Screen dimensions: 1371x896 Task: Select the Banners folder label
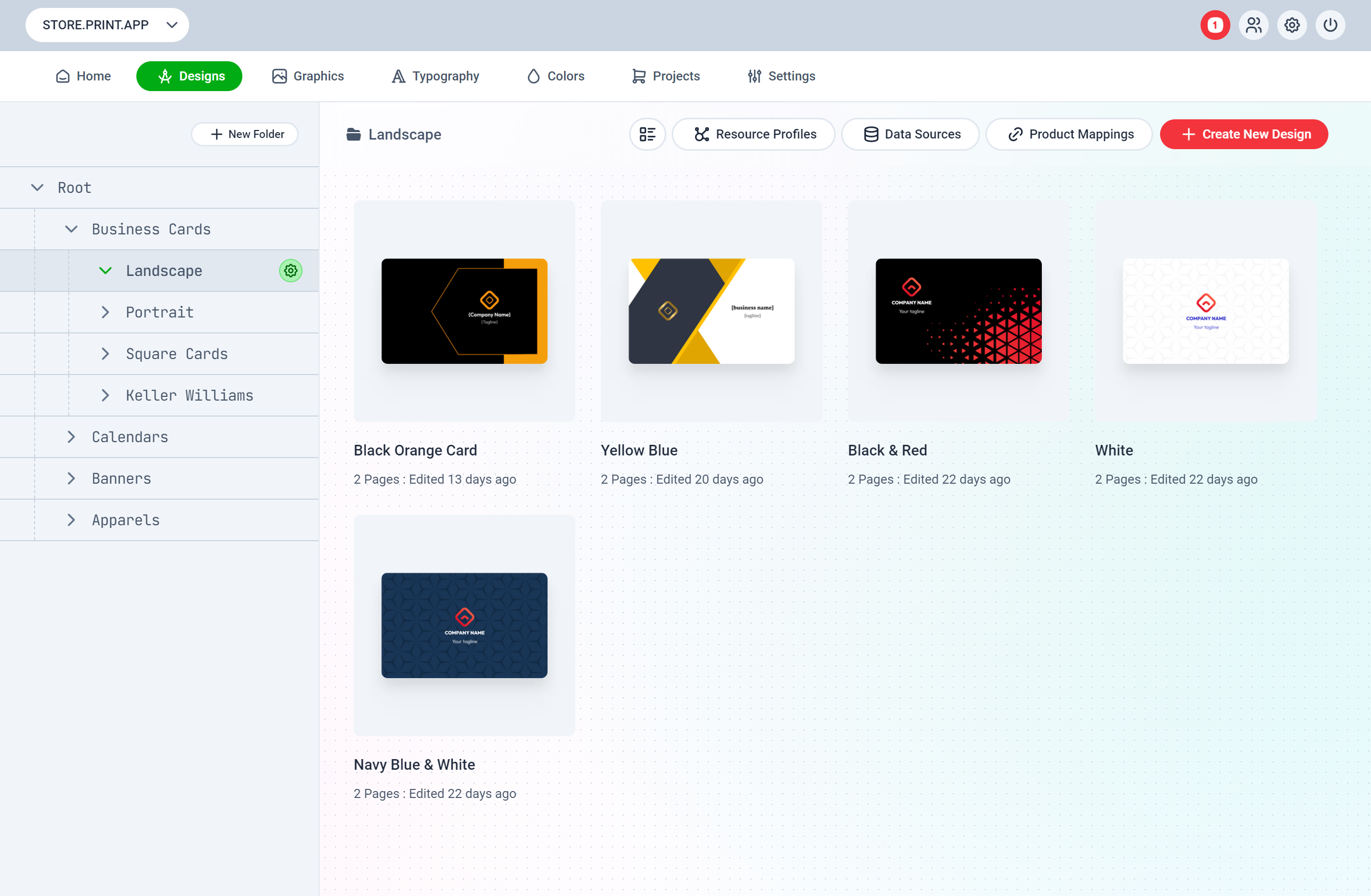(x=121, y=478)
